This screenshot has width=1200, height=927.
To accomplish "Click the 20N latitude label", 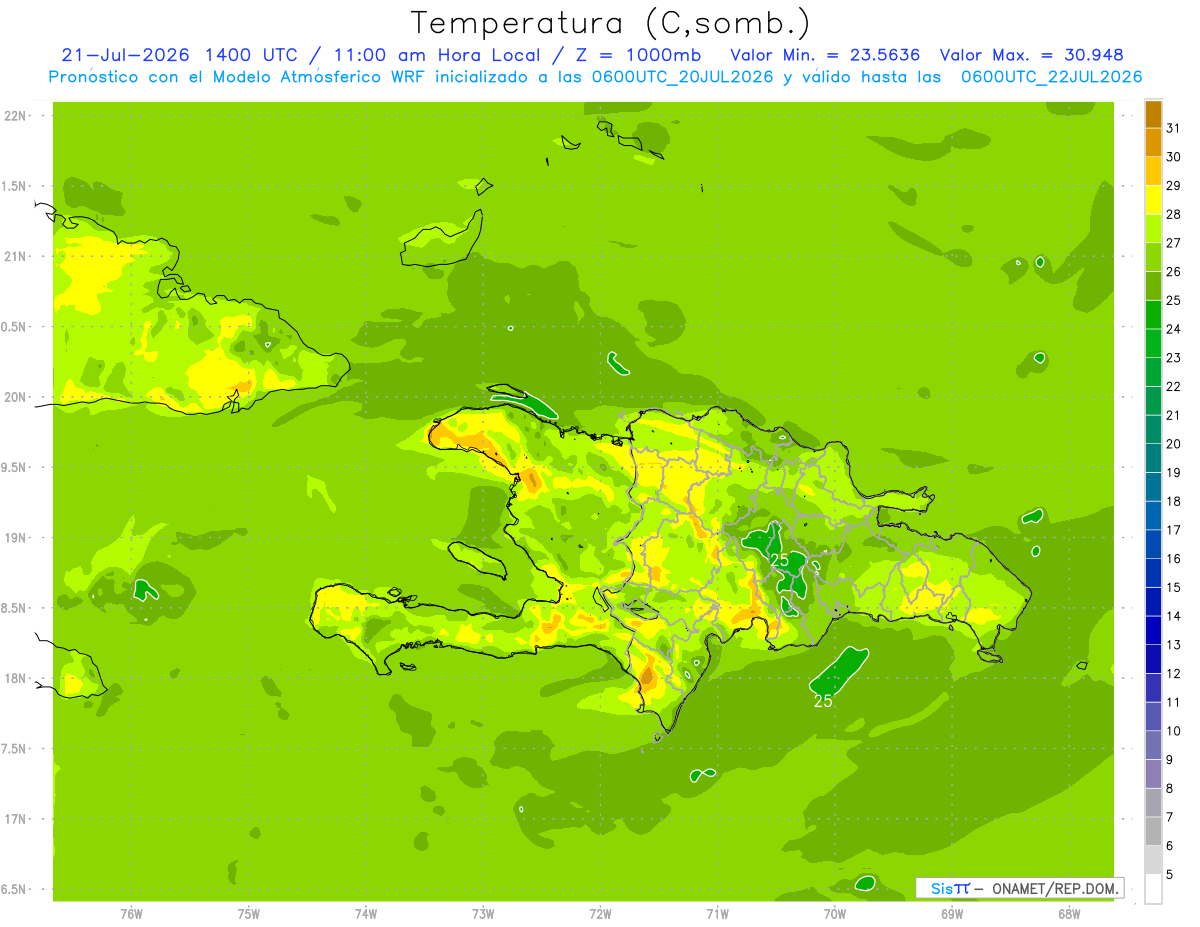I will [x=14, y=397].
